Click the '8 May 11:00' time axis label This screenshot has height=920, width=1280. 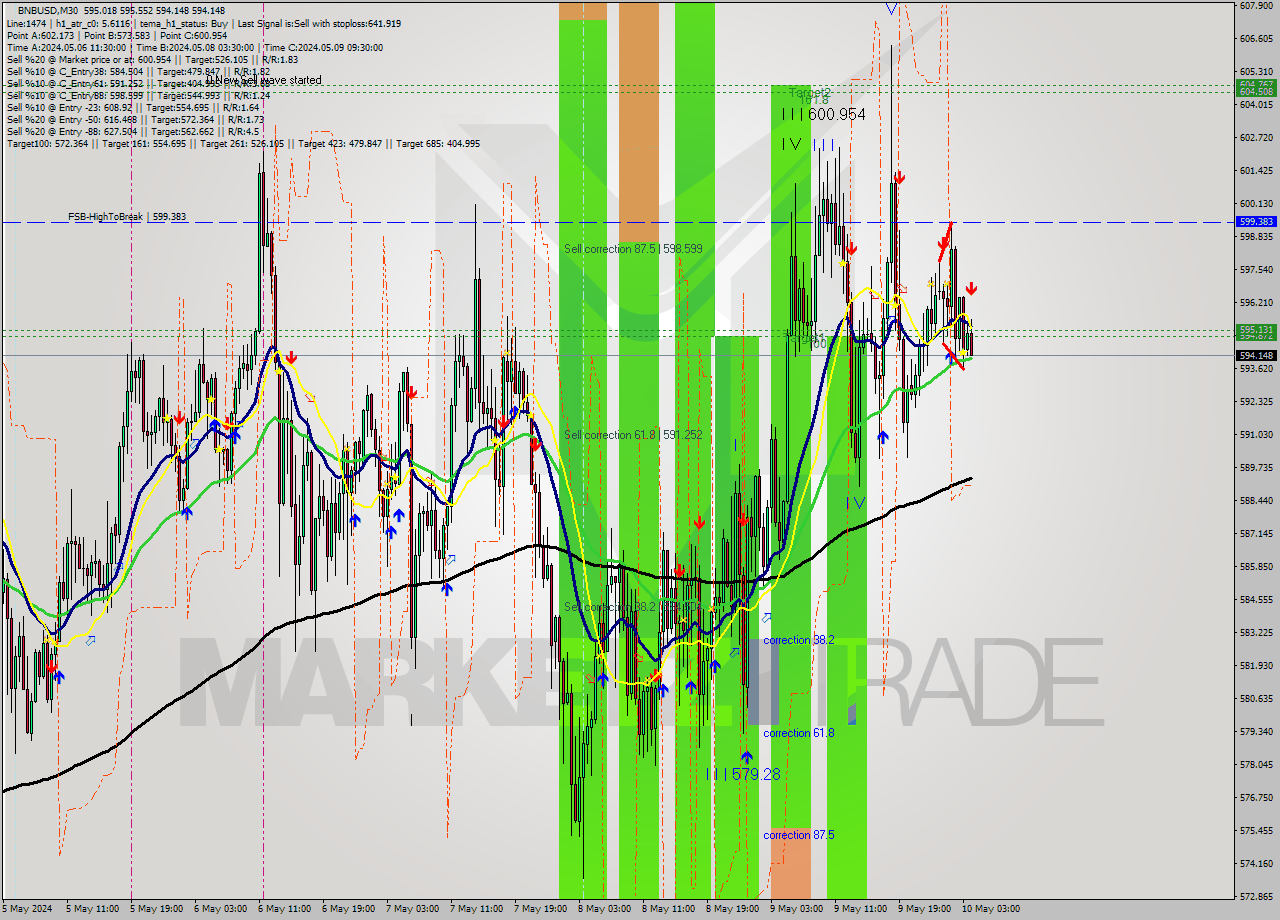[668, 909]
